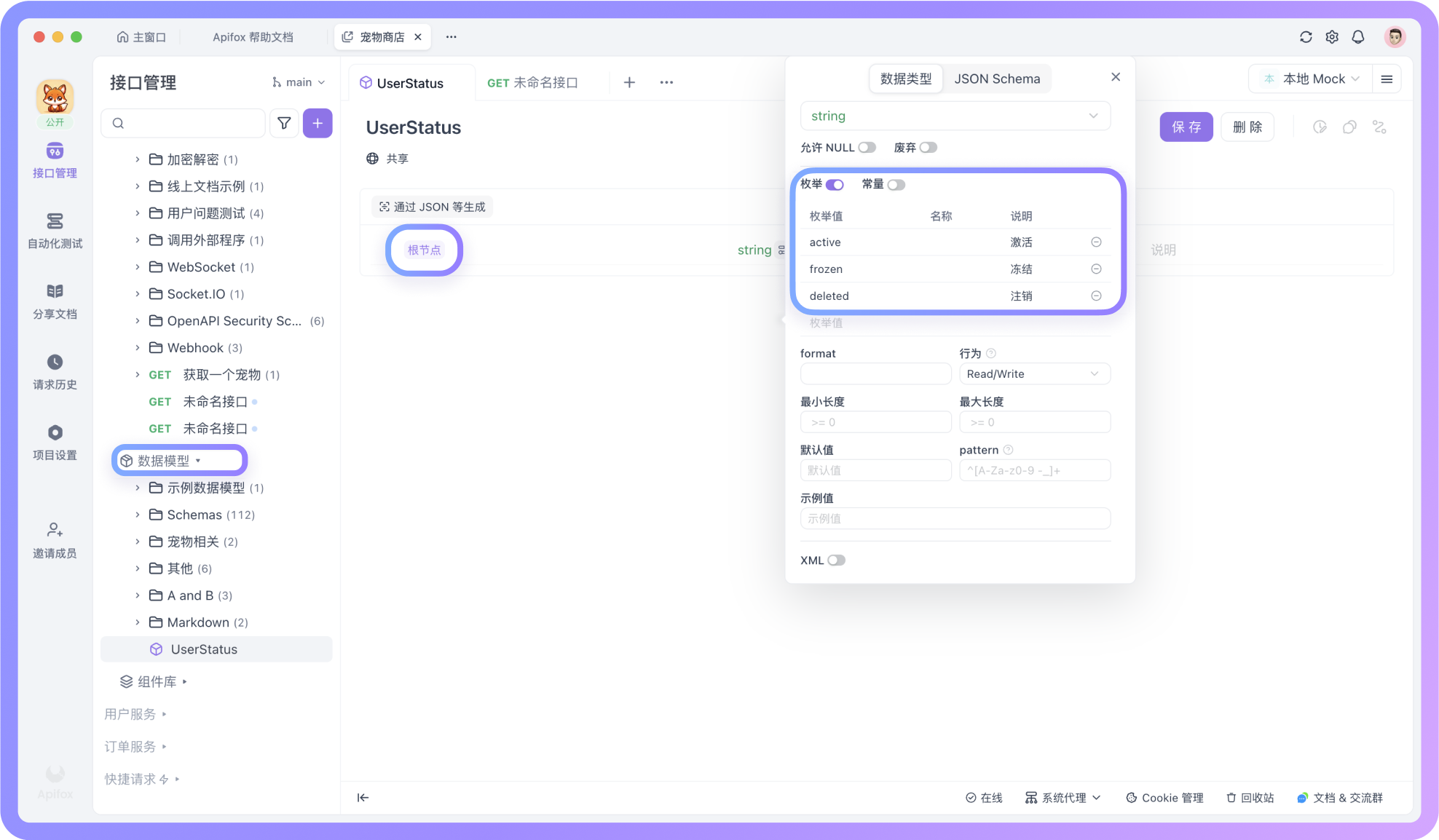Screen dimensions: 1439x840
Task: Click 通过 JSON 等生成 button
Action: tap(432, 207)
